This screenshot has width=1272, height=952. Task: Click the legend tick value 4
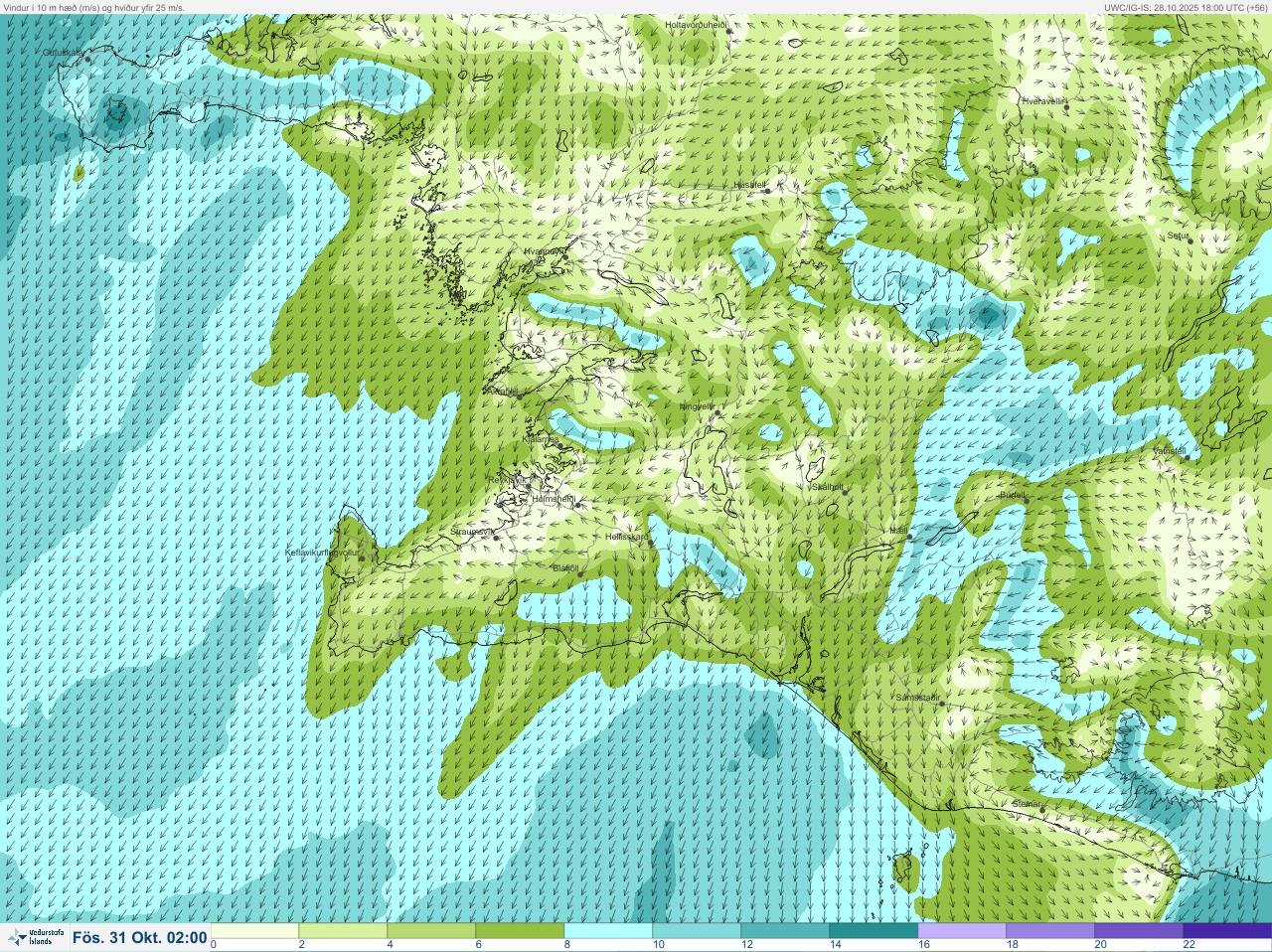click(x=390, y=945)
